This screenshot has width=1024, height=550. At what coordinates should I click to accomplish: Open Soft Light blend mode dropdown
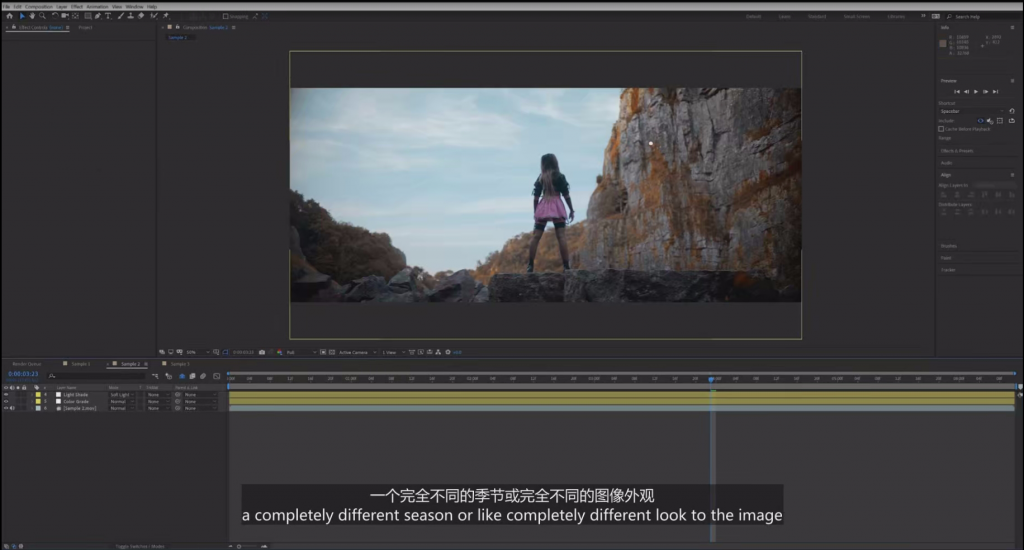click(x=122, y=395)
